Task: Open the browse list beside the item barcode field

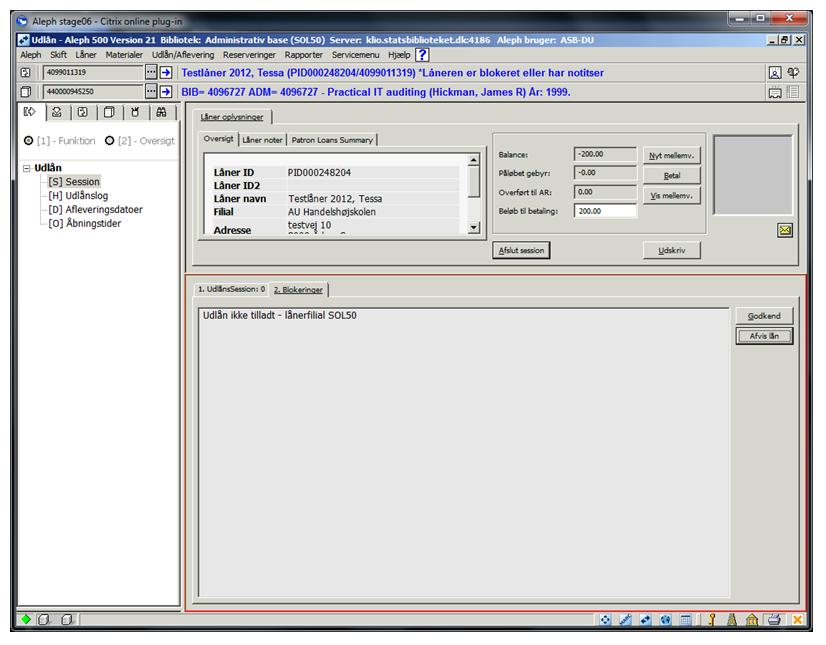Action: coord(151,92)
